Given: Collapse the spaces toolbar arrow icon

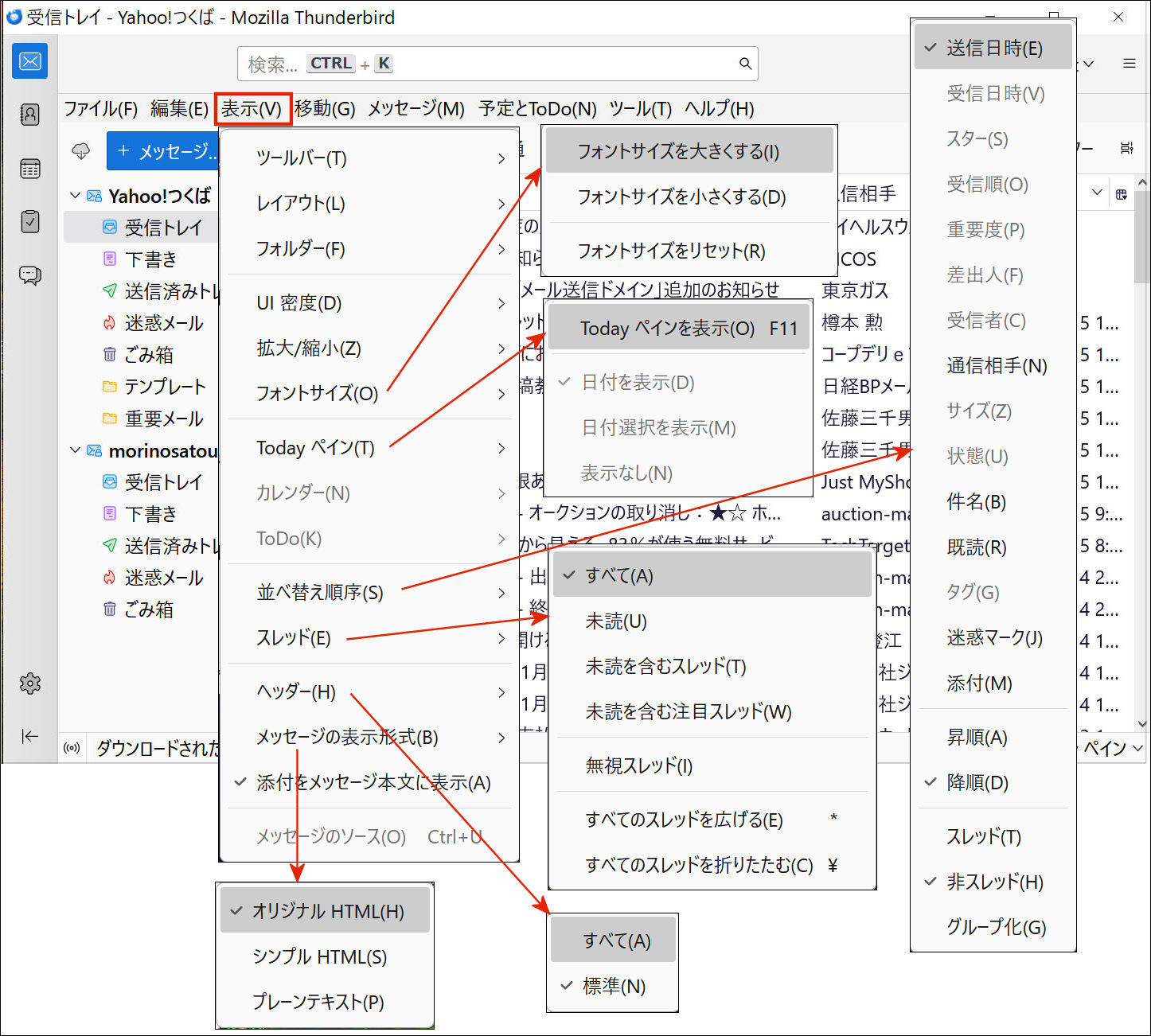Looking at the screenshot, I should 30,736.
